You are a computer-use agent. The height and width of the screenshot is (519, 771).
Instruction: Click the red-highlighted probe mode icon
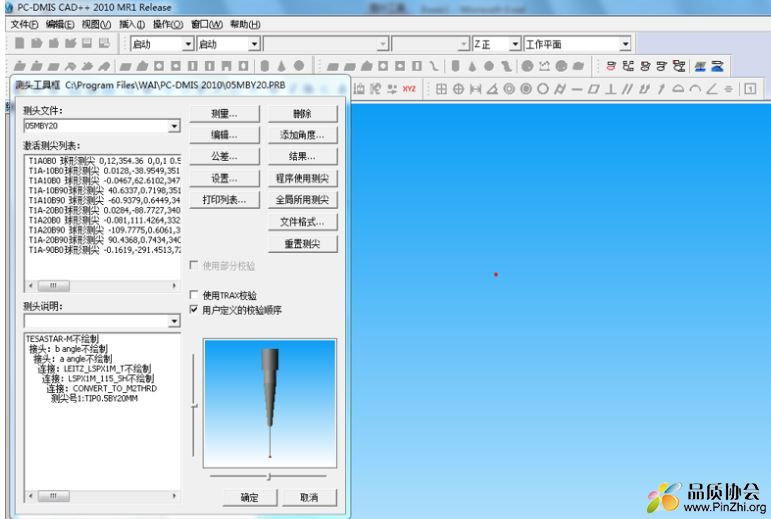coord(611,66)
